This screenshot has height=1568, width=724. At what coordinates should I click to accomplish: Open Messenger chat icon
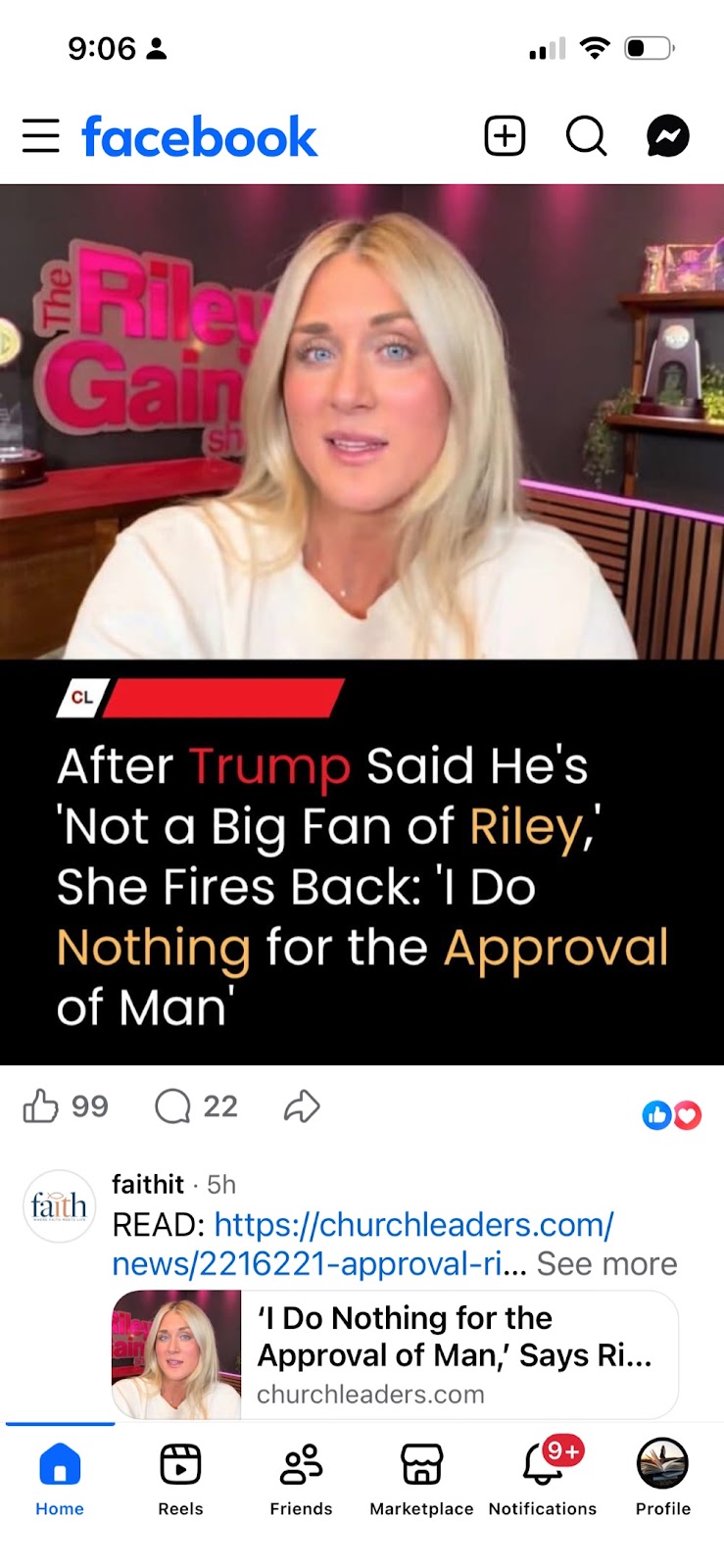coord(668,136)
